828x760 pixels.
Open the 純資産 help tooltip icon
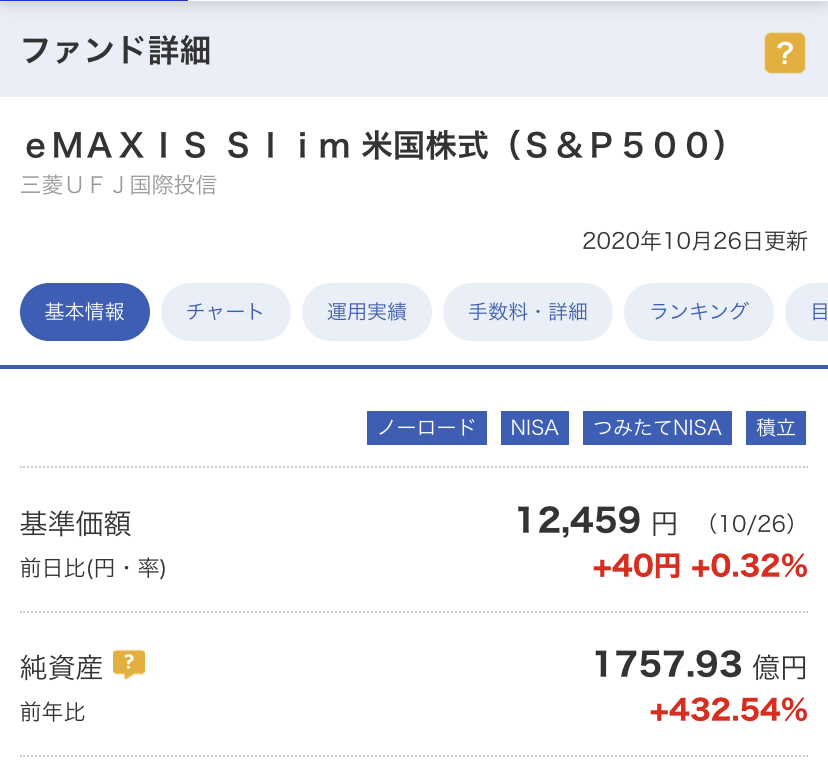pyautogui.click(x=129, y=664)
